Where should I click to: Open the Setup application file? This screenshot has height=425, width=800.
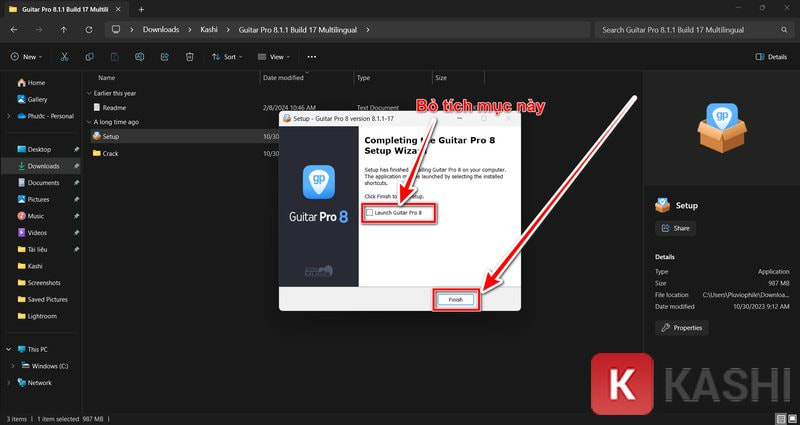(110, 136)
